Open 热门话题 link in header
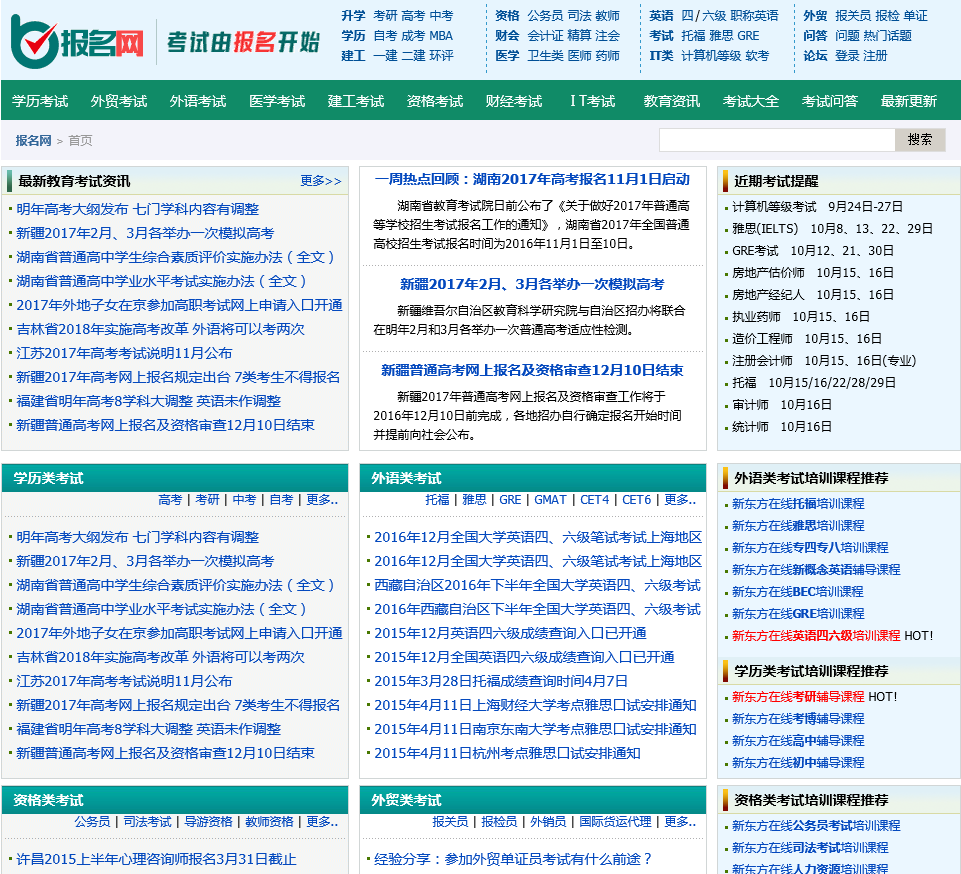 click(887, 36)
